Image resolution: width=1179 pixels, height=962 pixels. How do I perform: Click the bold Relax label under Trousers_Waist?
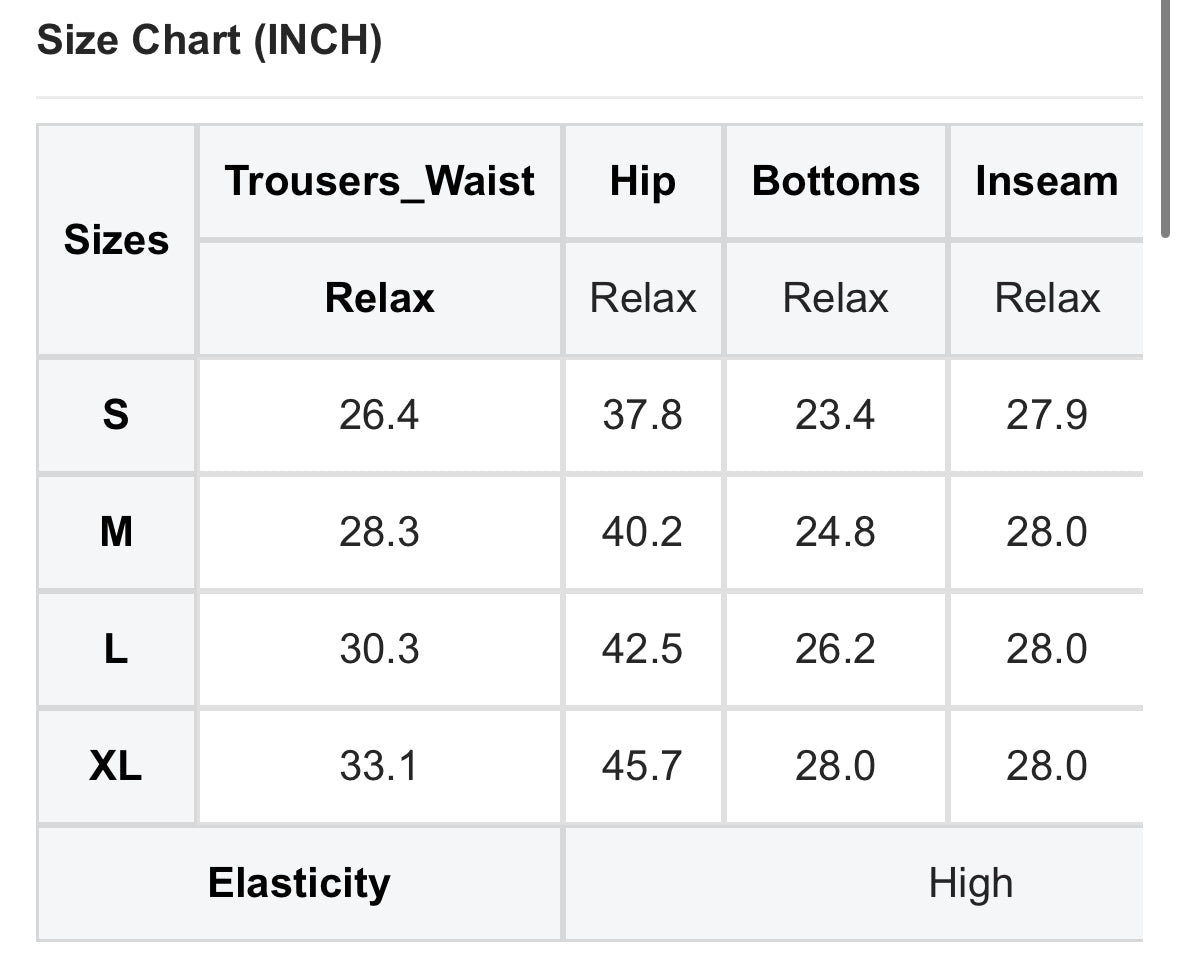[x=379, y=298]
